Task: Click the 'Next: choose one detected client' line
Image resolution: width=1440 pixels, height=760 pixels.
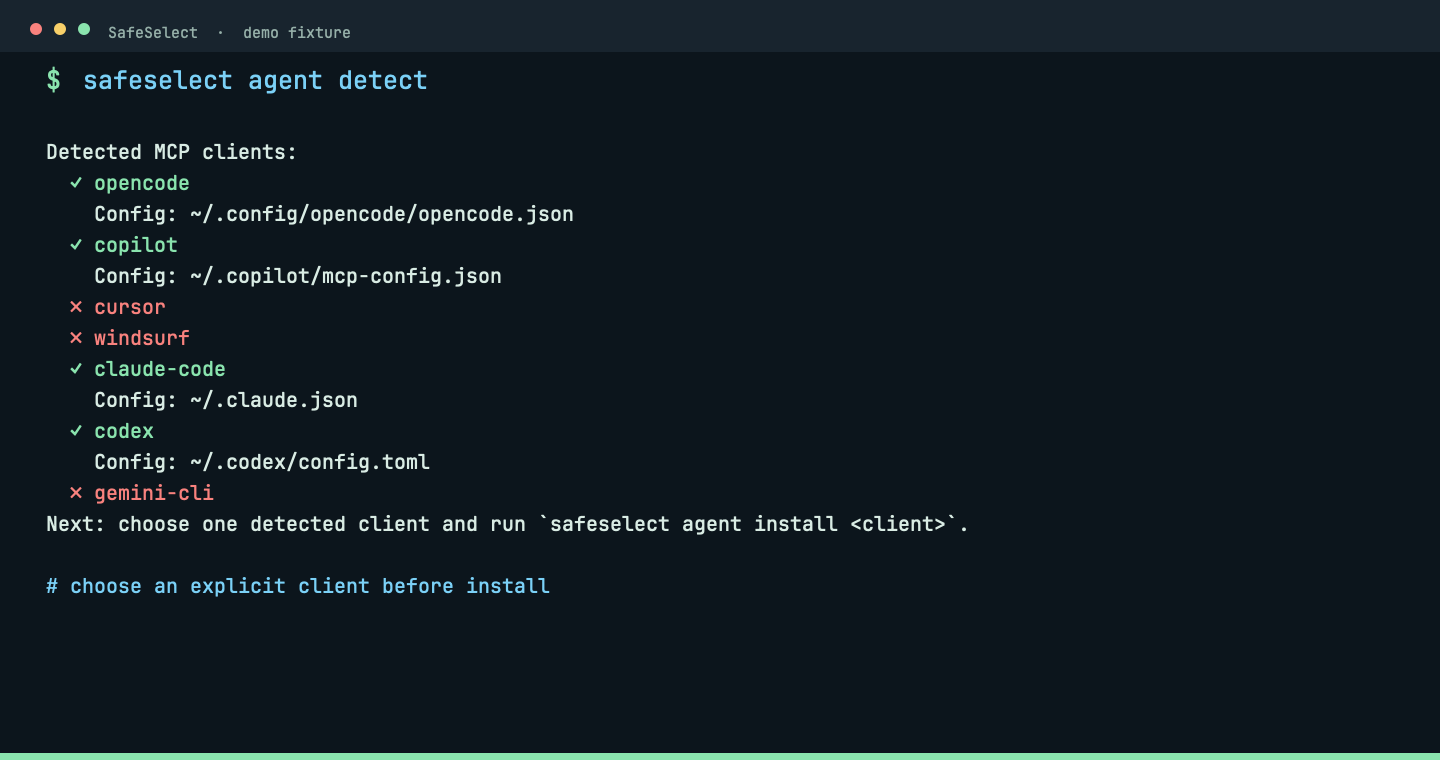Action: point(508,524)
